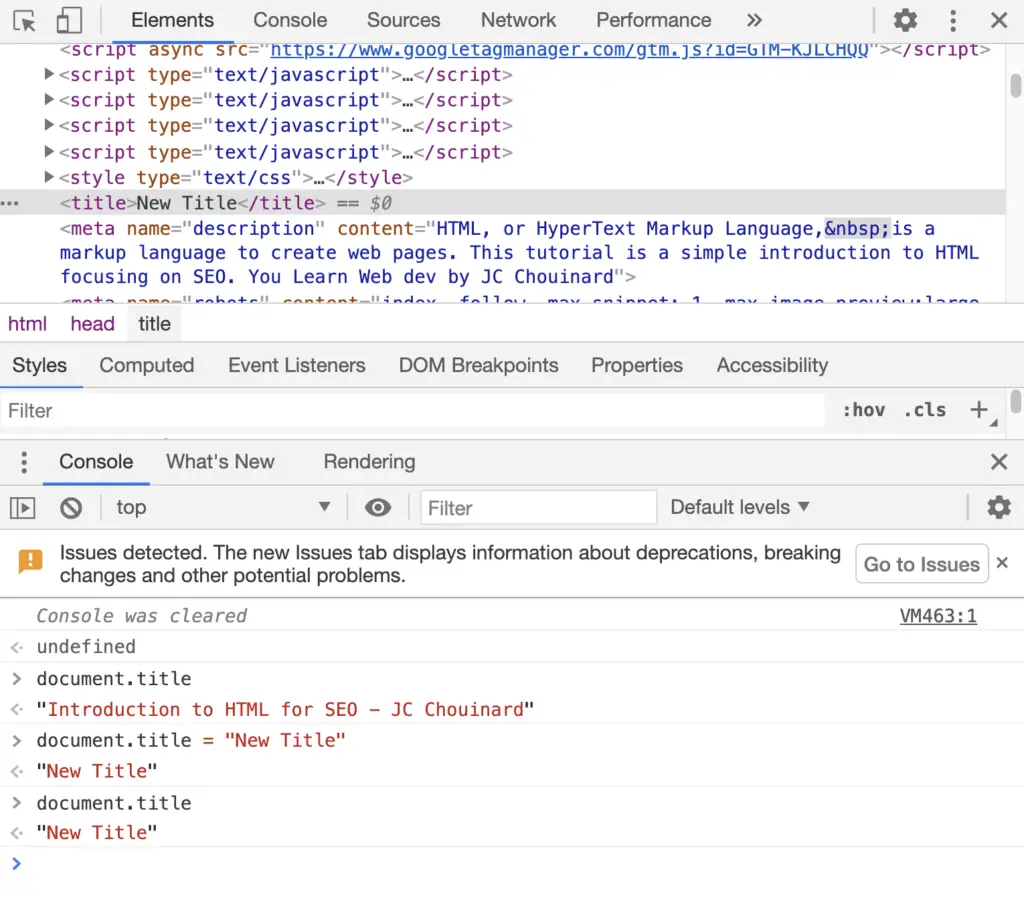The width and height of the screenshot is (1024, 910).
Task: Expand the fourth text/javascript script node
Action: tap(48, 151)
